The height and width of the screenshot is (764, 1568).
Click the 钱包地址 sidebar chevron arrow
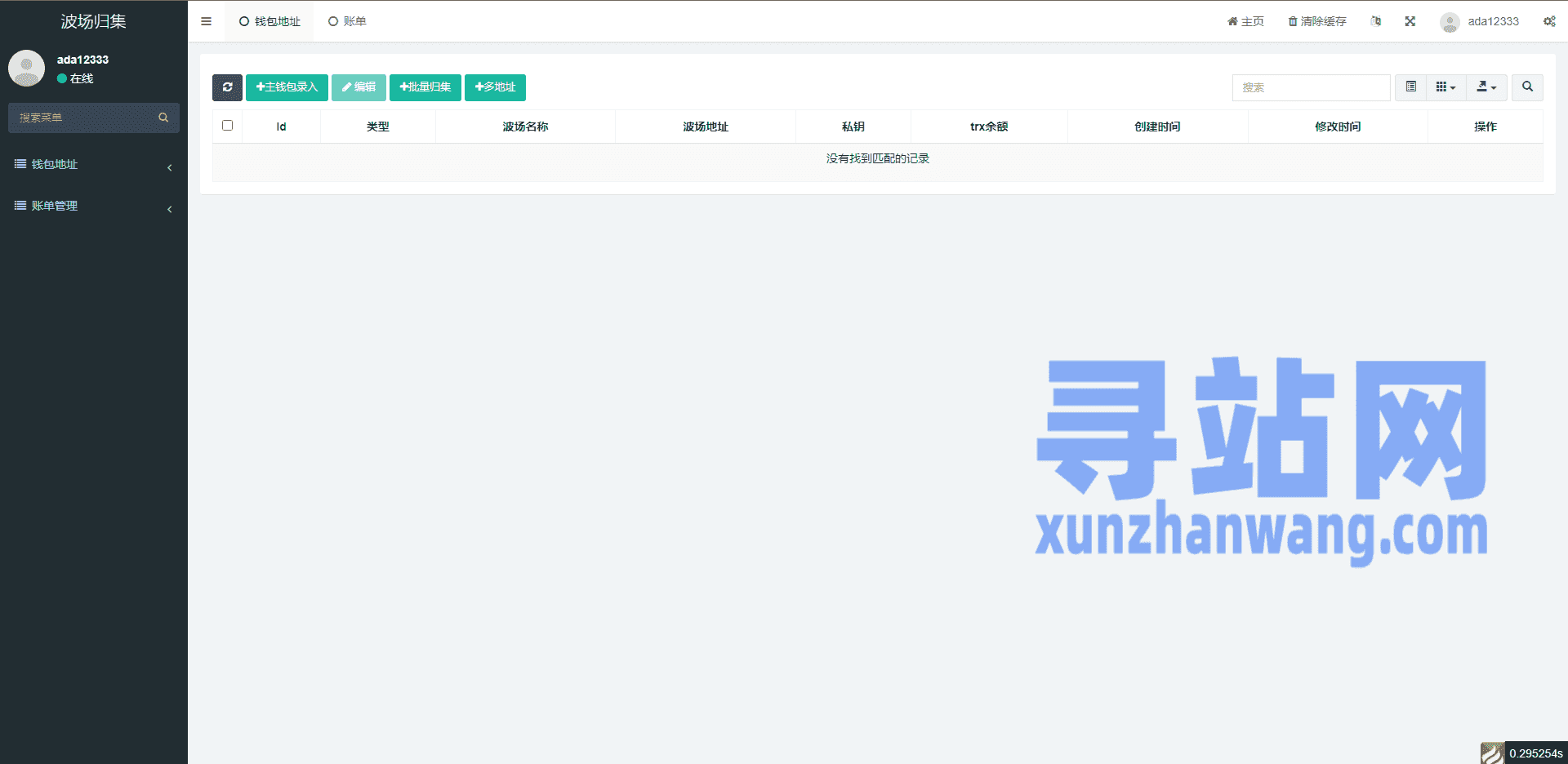169,168
